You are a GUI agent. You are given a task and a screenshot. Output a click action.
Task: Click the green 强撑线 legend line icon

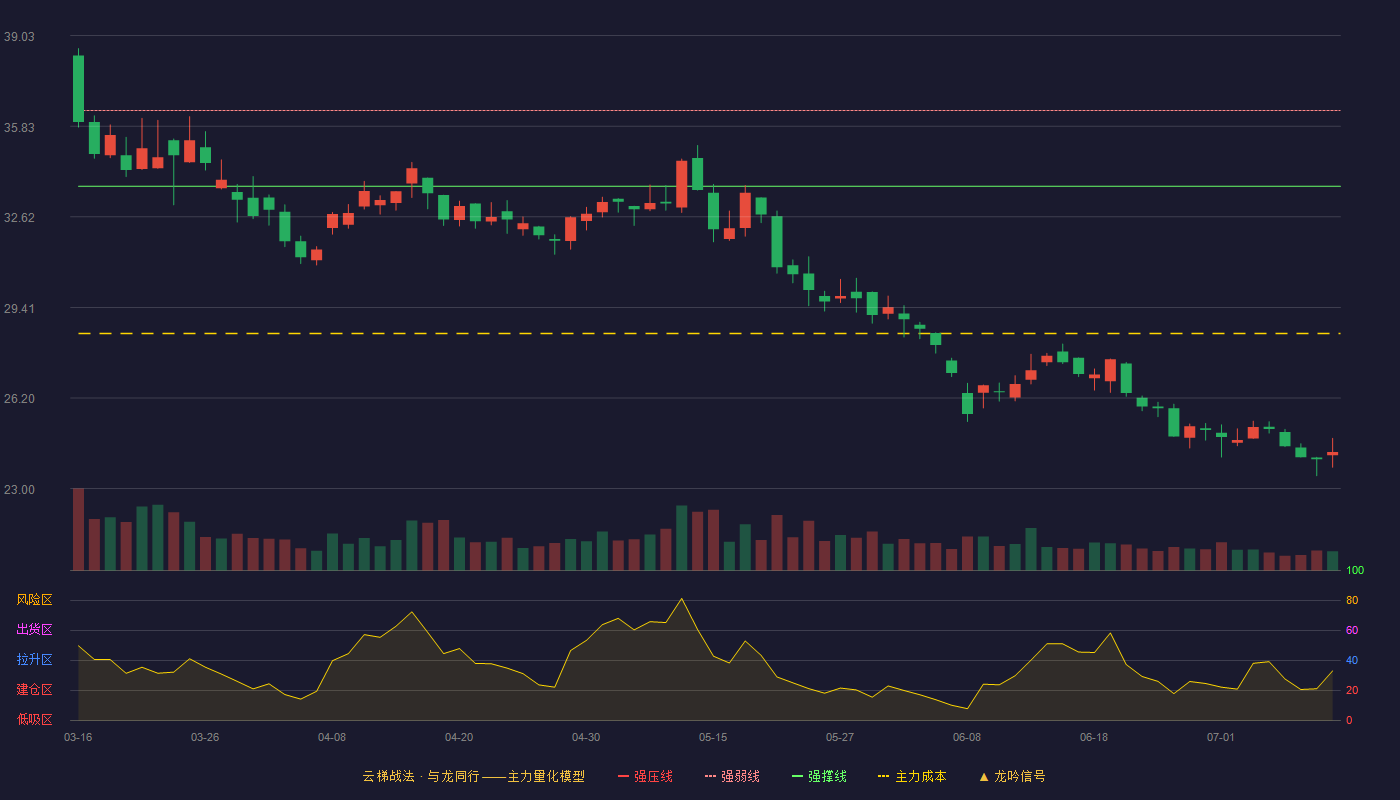pos(798,776)
